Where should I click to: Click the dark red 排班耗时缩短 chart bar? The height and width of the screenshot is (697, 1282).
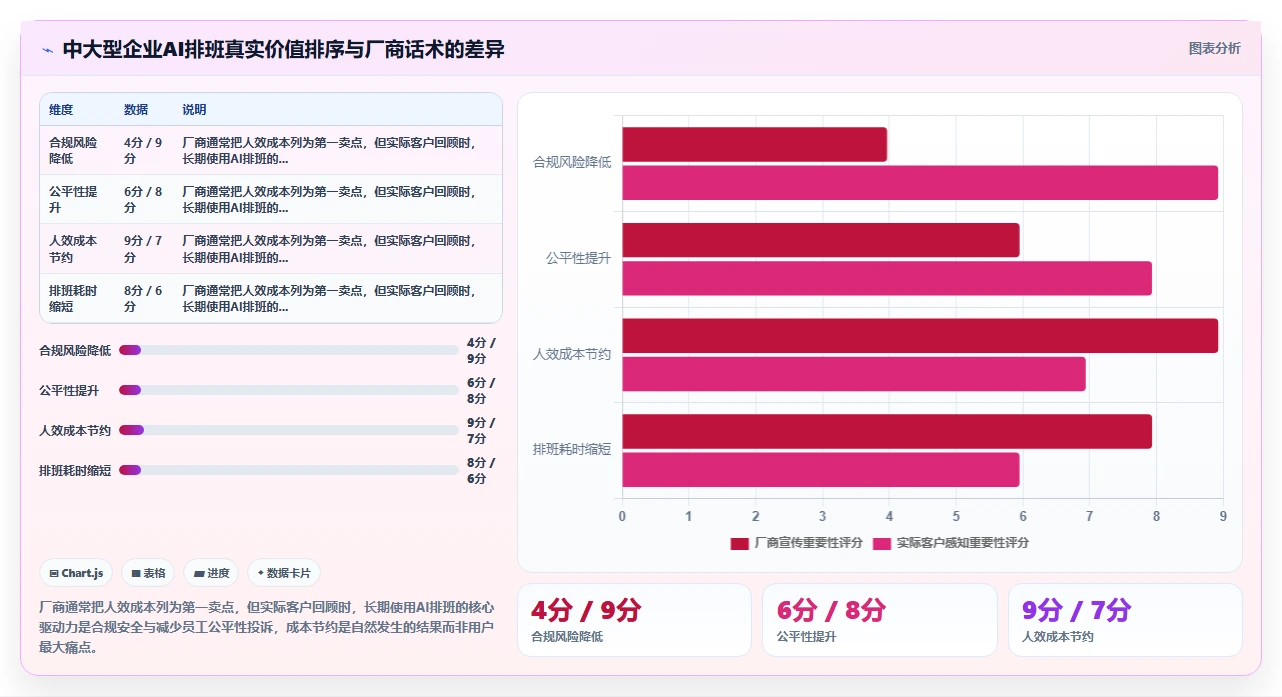tap(887, 431)
